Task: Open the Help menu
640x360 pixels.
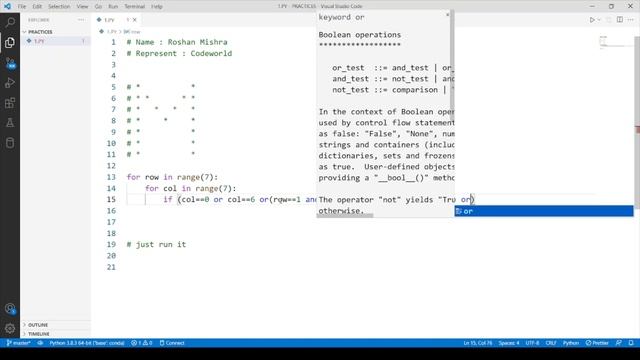Action: (x=157, y=7)
